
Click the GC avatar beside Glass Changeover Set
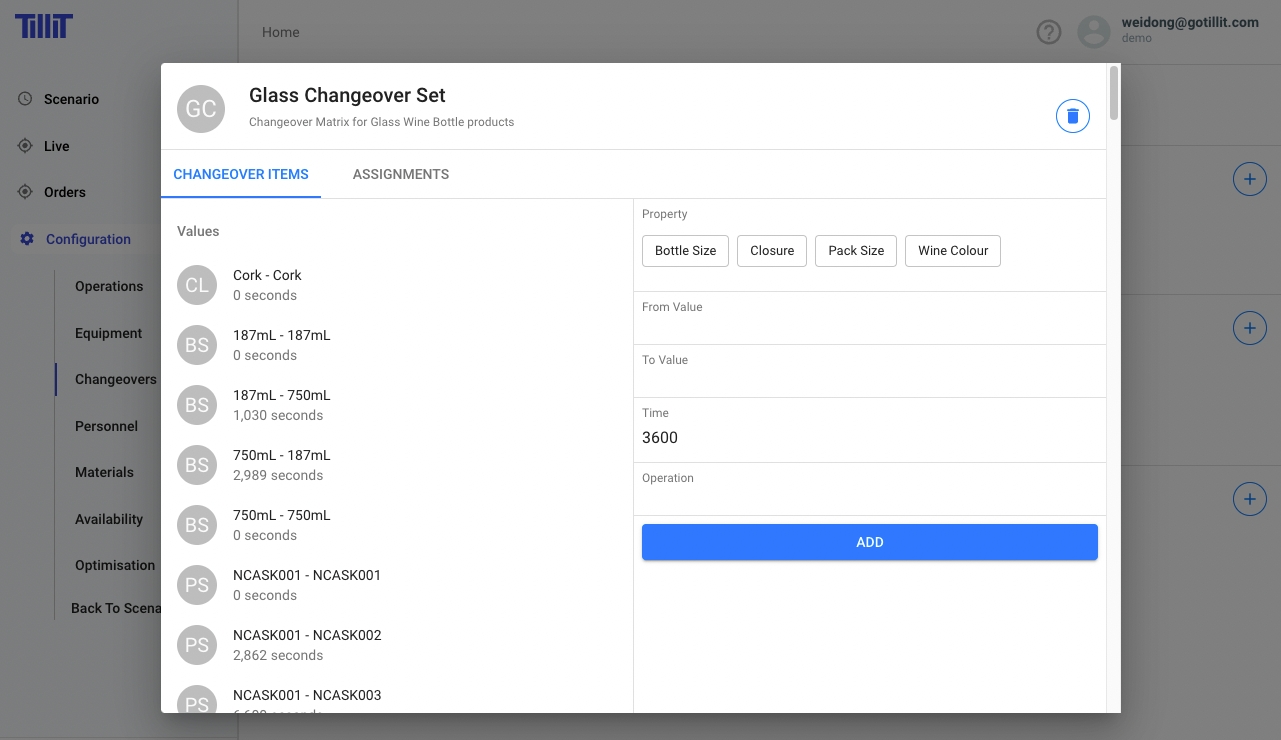click(x=201, y=109)
